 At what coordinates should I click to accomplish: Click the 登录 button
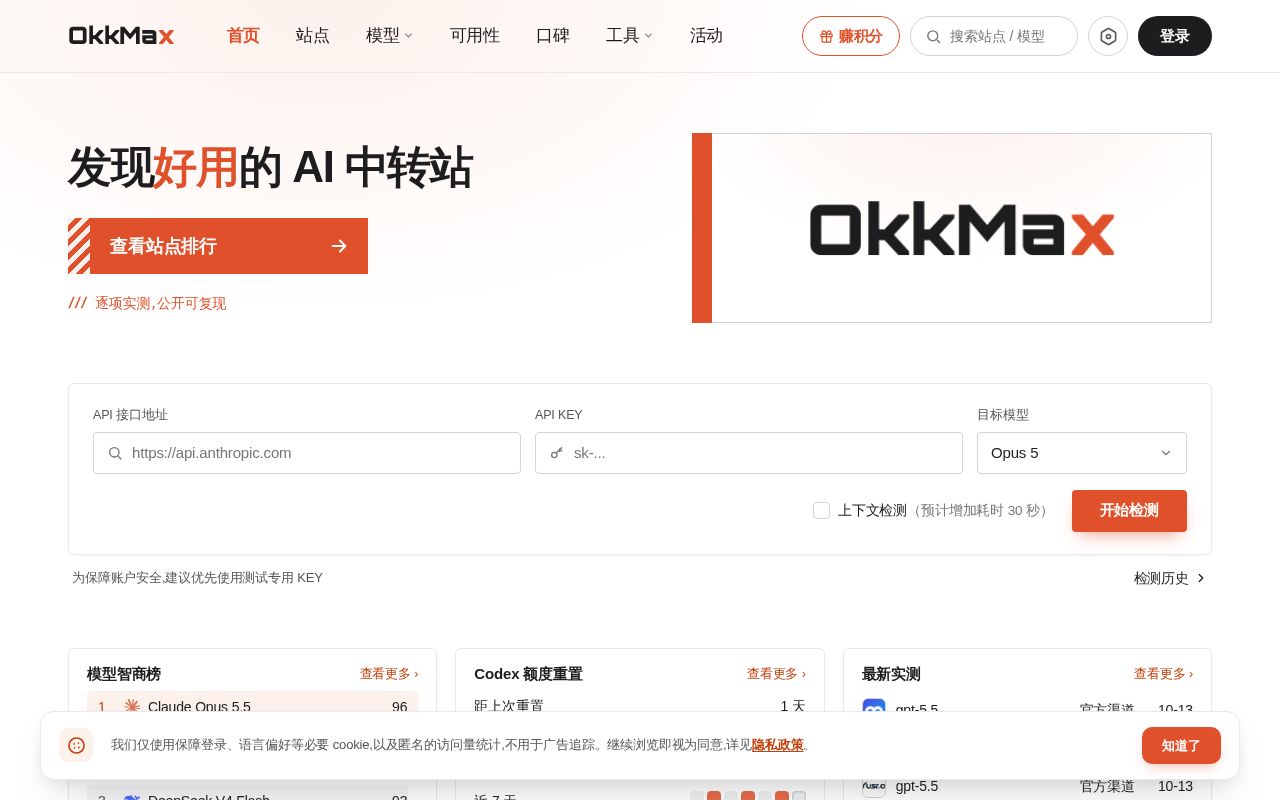[1175, 36]
